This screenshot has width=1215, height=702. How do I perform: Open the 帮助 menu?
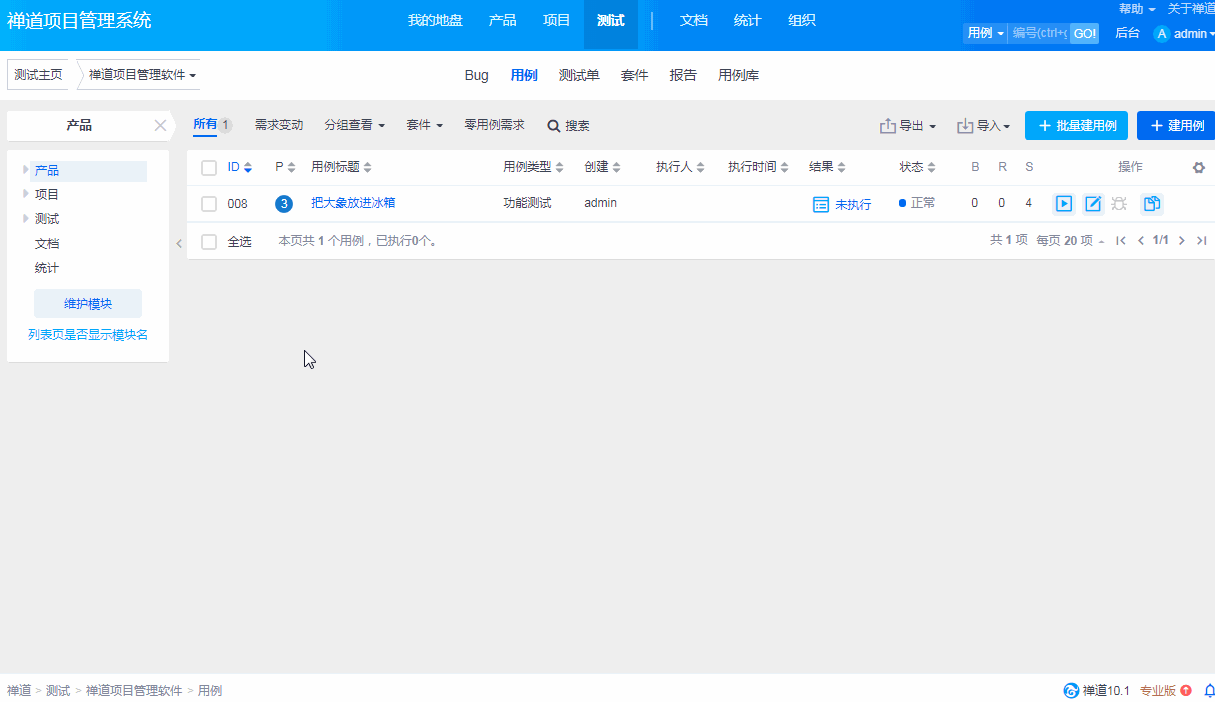[1137, 8]
